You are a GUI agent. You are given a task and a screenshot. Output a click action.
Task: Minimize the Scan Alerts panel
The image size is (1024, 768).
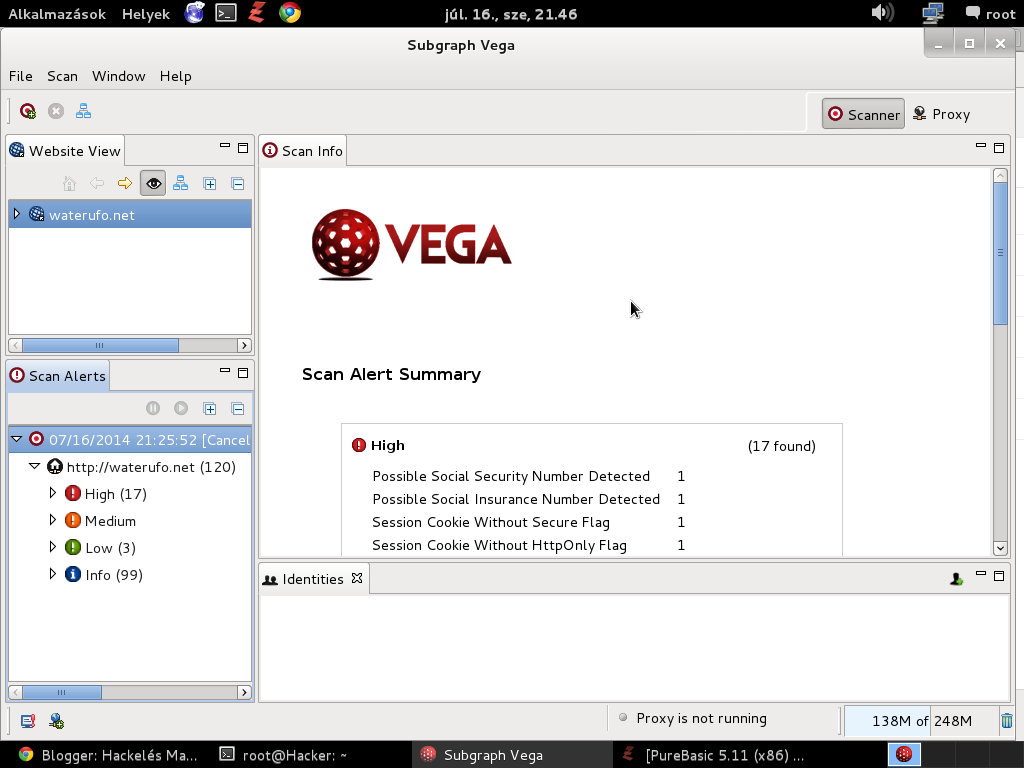(225, 371)
